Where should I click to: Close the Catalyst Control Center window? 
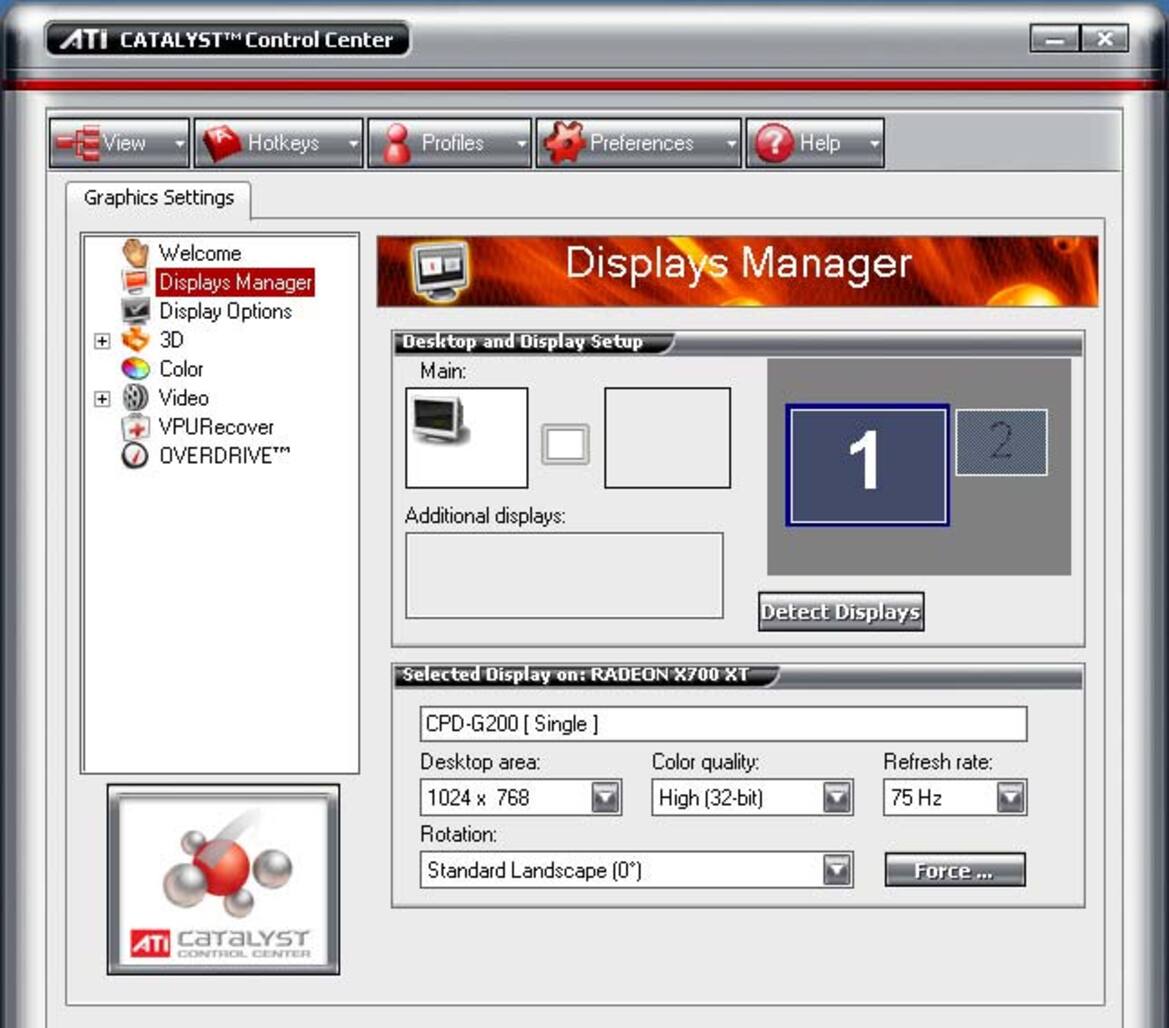(1104, 39)
